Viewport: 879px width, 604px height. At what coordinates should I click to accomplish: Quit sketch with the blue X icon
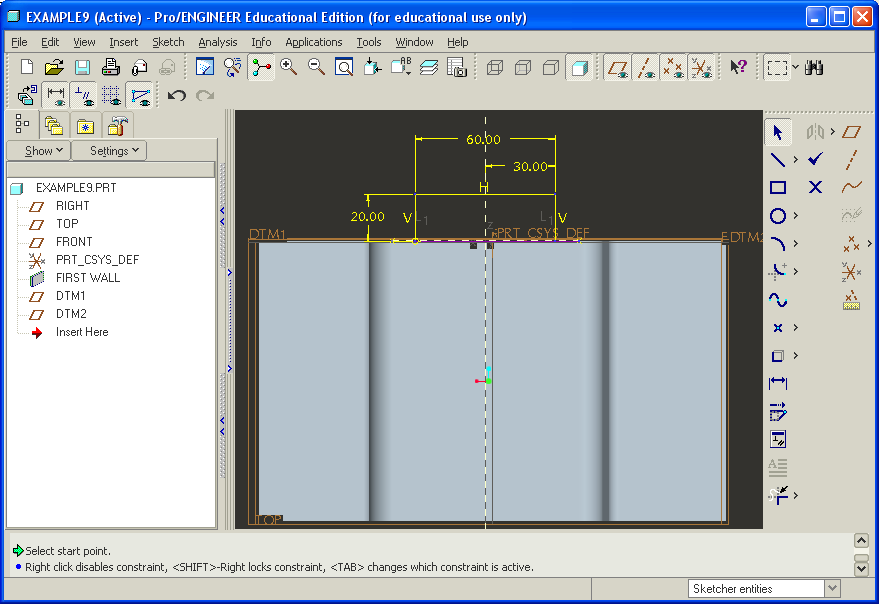(815, 187)
